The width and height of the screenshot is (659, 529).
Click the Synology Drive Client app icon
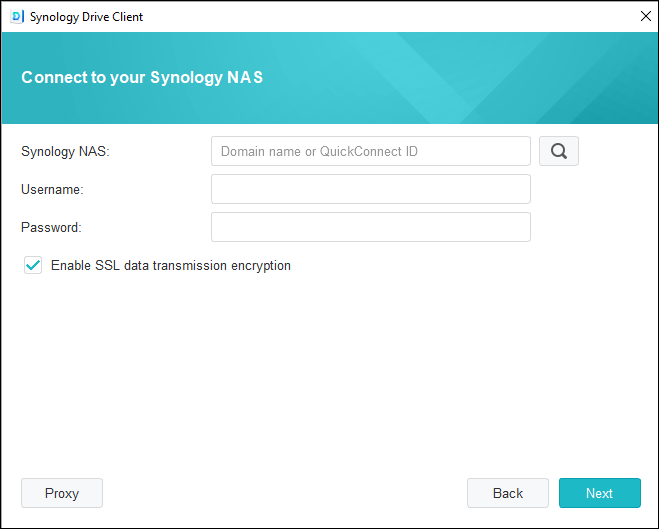pyautogui.click(x=17, y=16)
